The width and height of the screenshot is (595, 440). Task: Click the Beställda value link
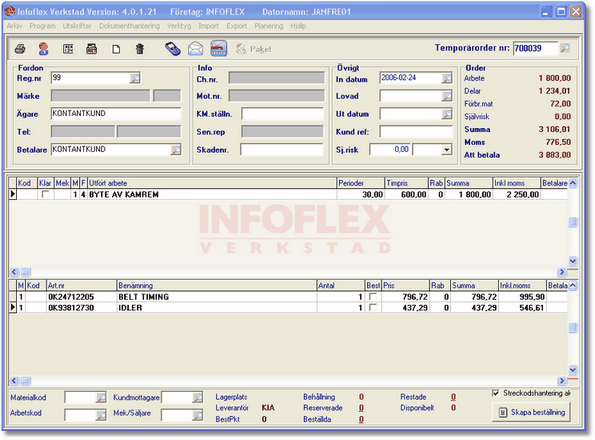coord(361,419)
